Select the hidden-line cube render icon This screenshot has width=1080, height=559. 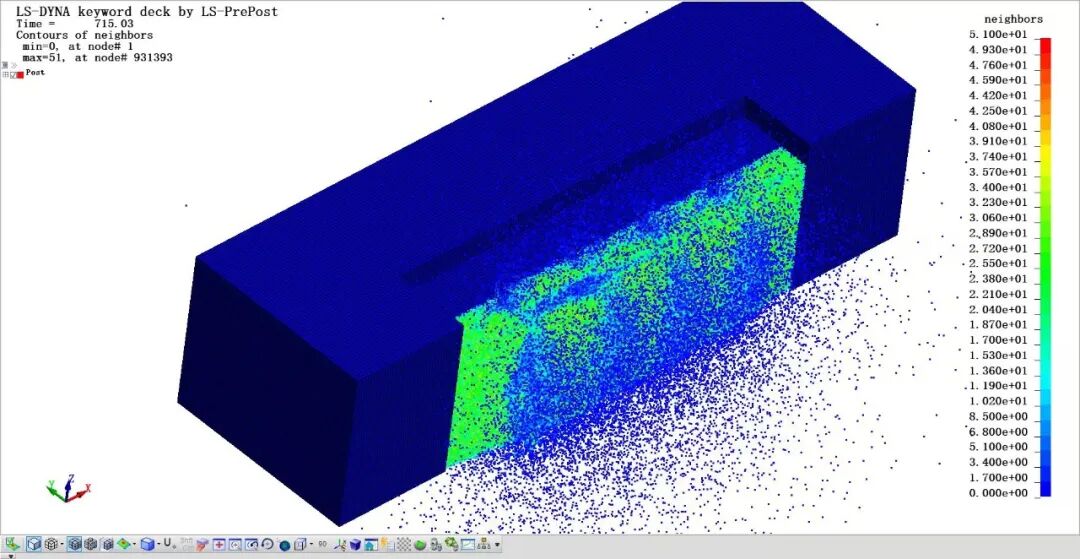pyautogui.click(x=52, y=545)
